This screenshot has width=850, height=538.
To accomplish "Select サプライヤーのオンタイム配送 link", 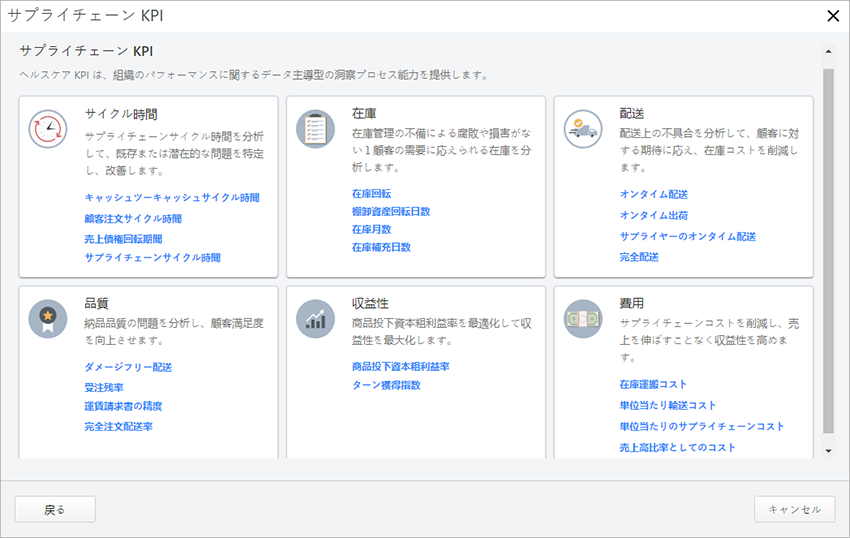I will coord(687,237).
